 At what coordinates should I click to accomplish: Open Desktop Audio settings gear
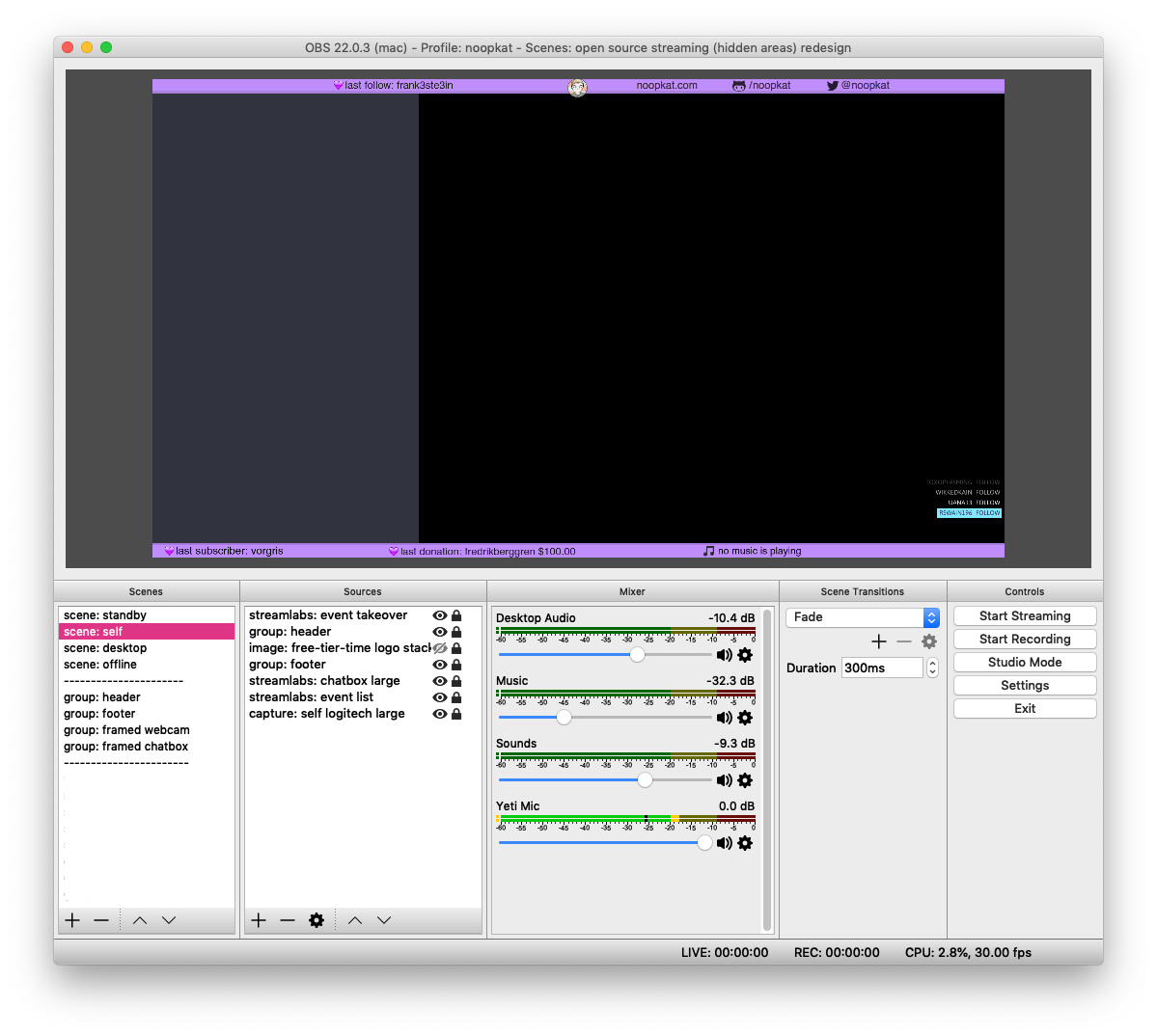pos(745,655)
